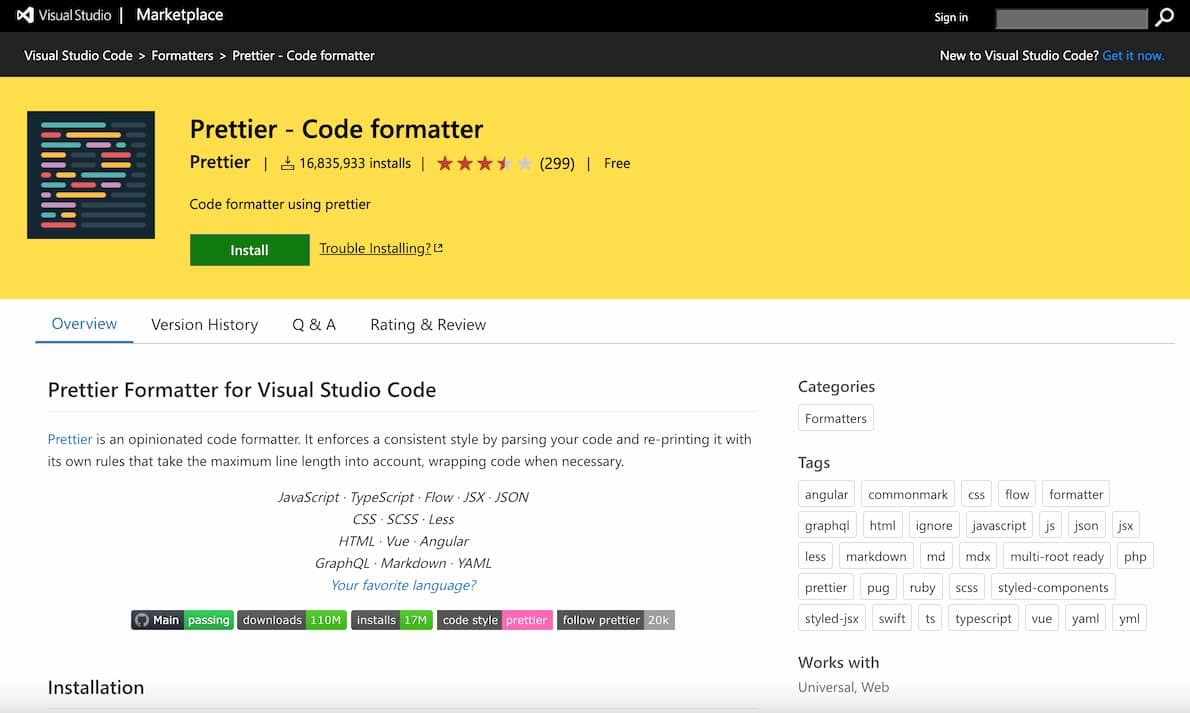Open the Version History tab
The width and height of the screenshot is (1190, 713).
click(204, 324)
